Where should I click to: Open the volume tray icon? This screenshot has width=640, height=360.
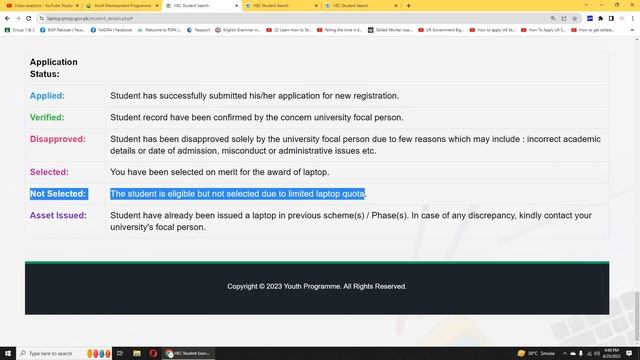(597, 353)
